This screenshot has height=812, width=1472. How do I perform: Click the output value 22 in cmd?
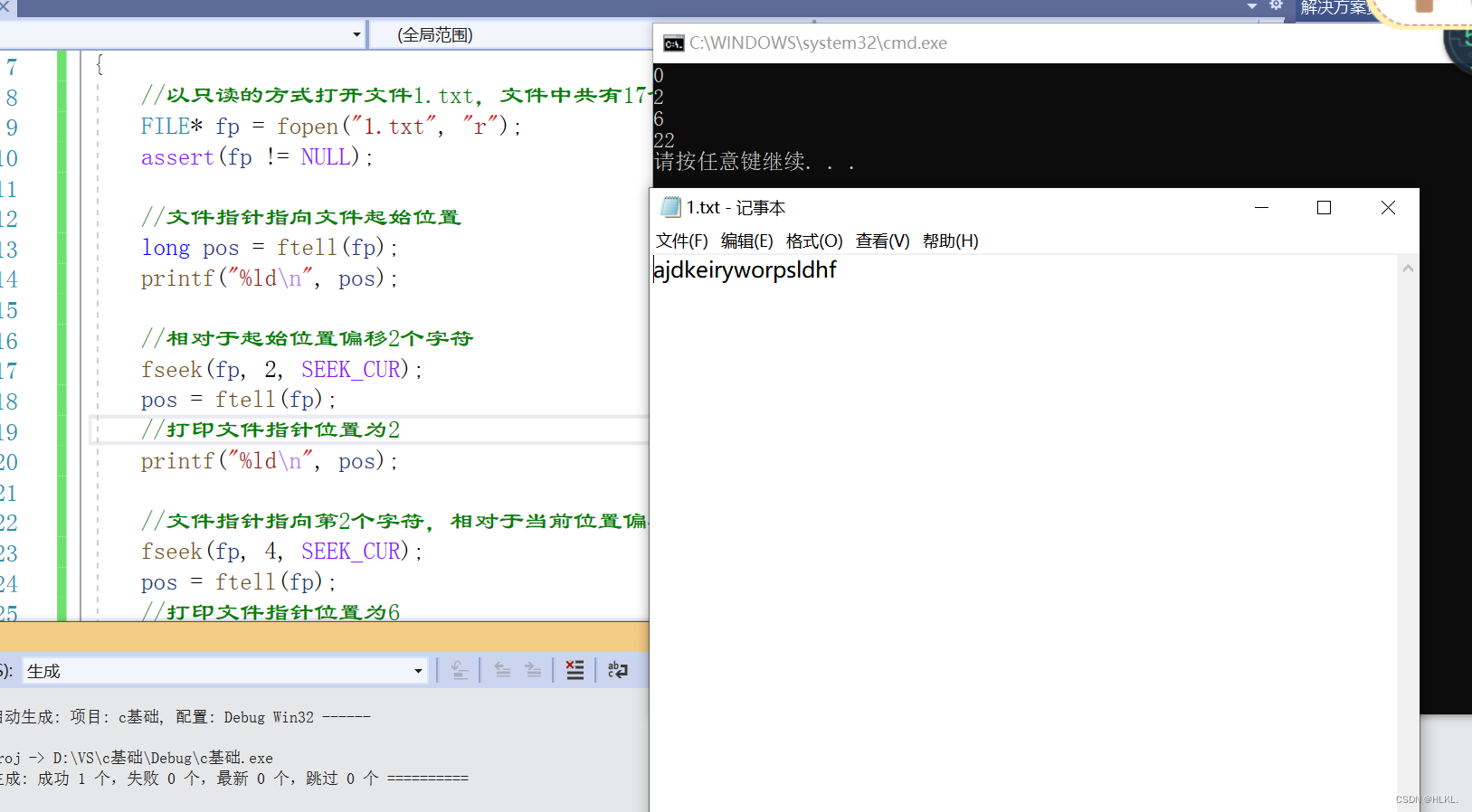click(664, 140)
